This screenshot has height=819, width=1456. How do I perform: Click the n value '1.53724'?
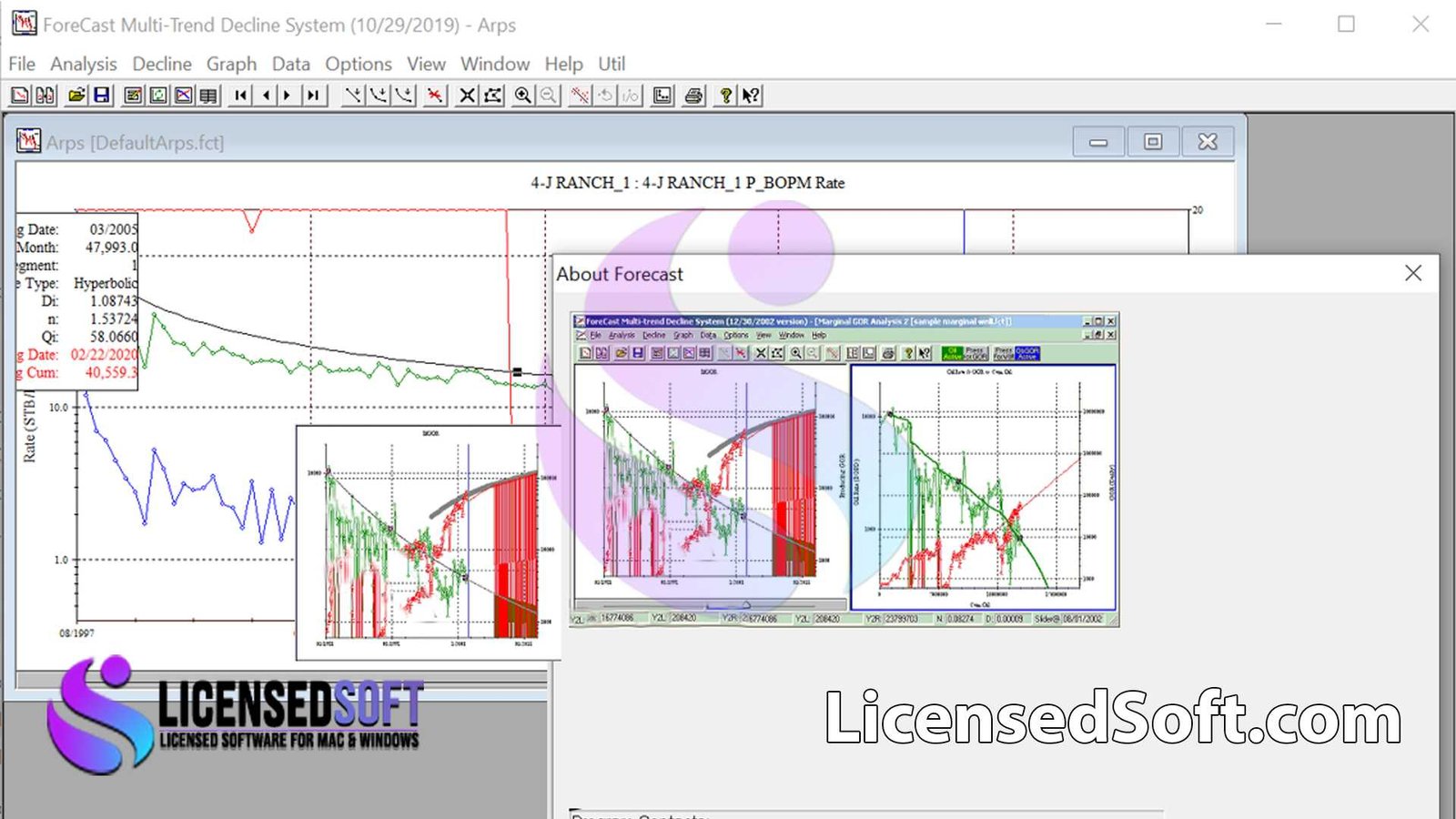(x=113, y=318)
